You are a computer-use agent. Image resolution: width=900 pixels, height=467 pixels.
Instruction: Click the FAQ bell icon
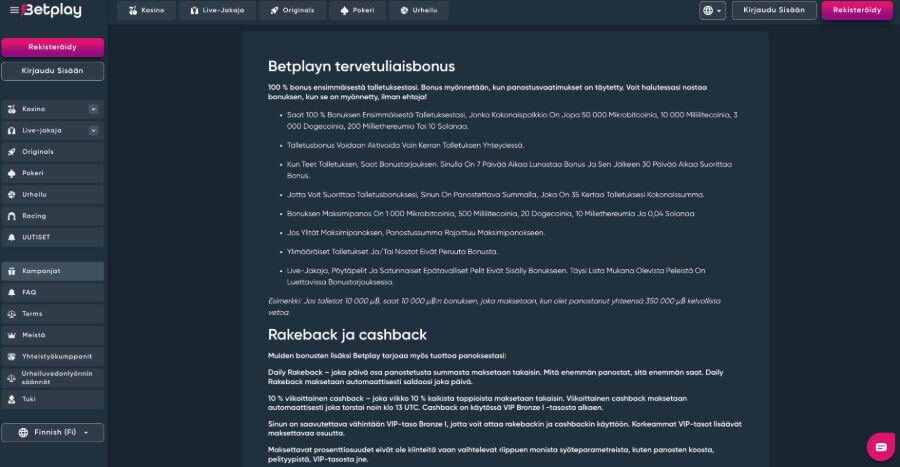[x=11, y=293]
